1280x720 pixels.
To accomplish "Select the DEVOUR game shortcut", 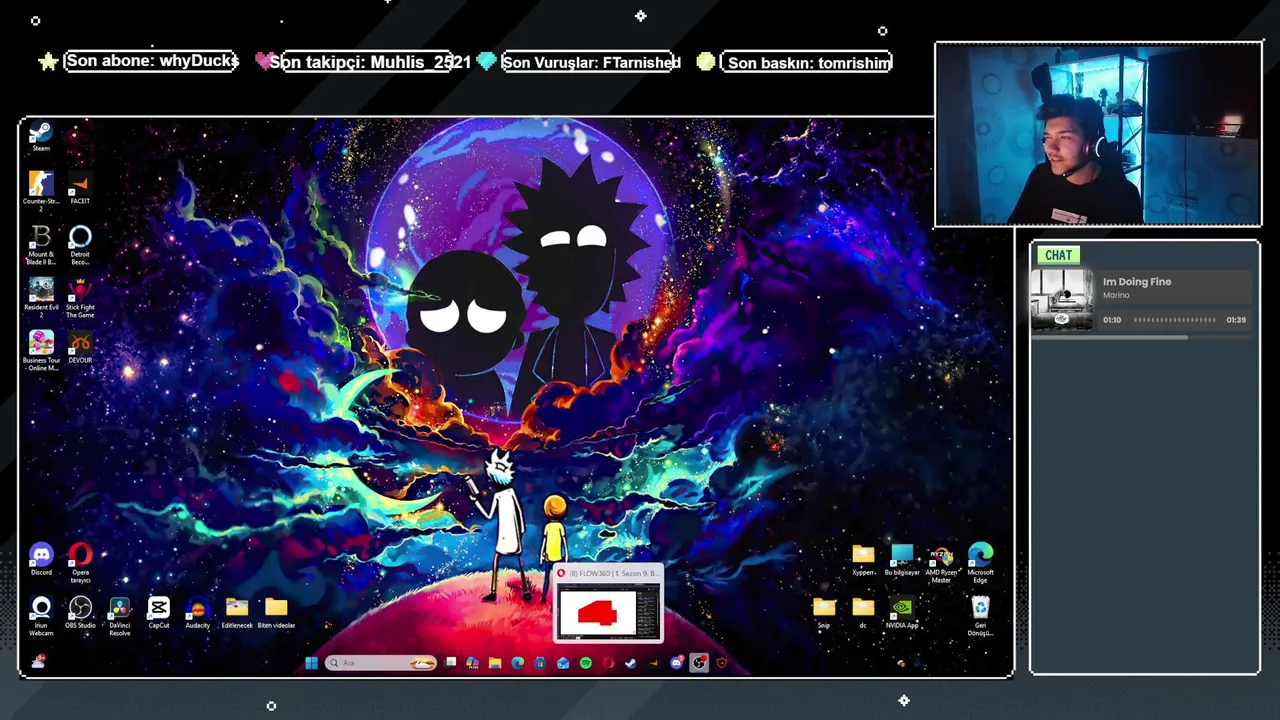I will click(x=80, y=346).
